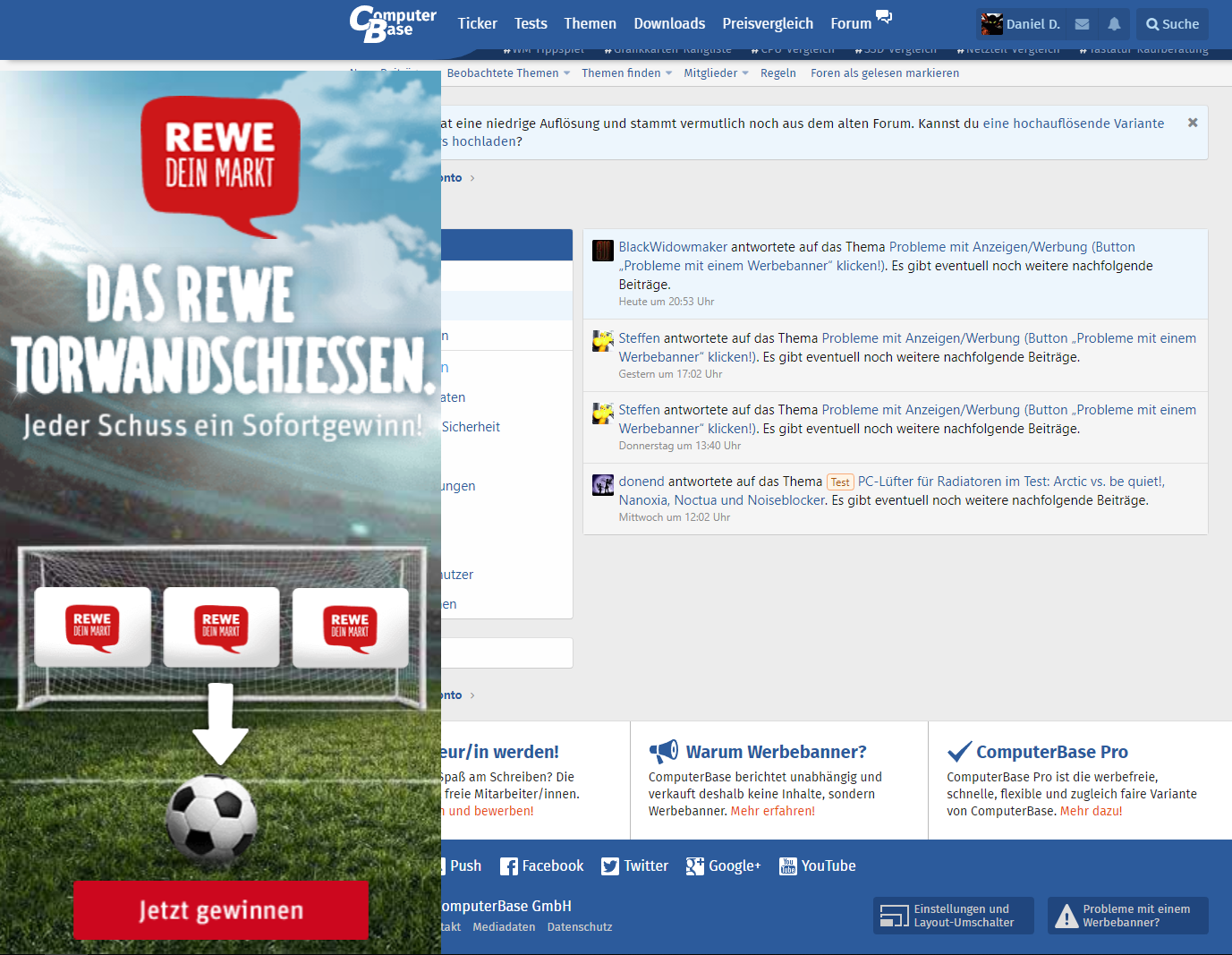The image size is (1232, 955).
Task: Click the soccer ball in the ad
Action: 212,819
